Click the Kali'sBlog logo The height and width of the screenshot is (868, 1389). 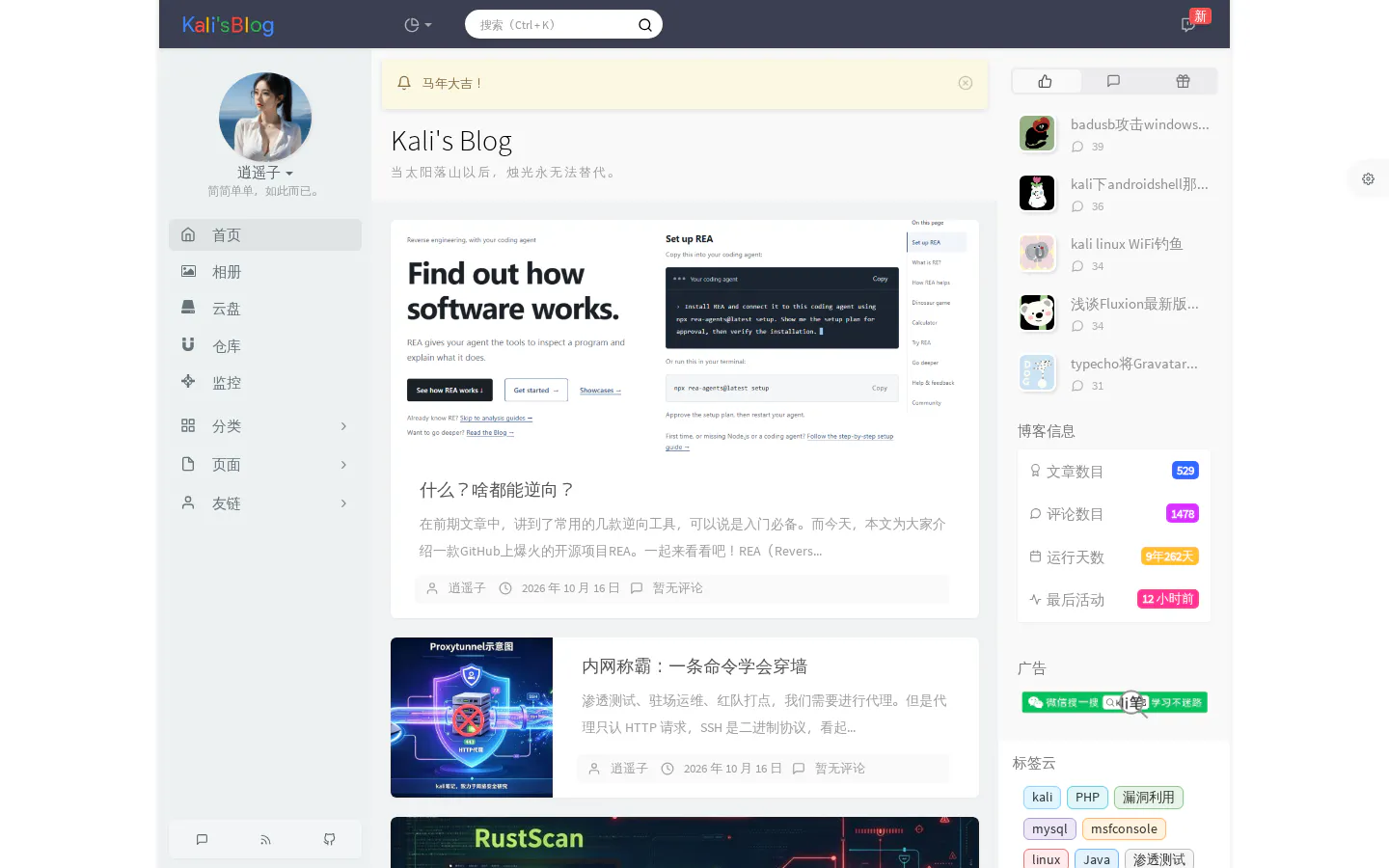click(228, 25)
